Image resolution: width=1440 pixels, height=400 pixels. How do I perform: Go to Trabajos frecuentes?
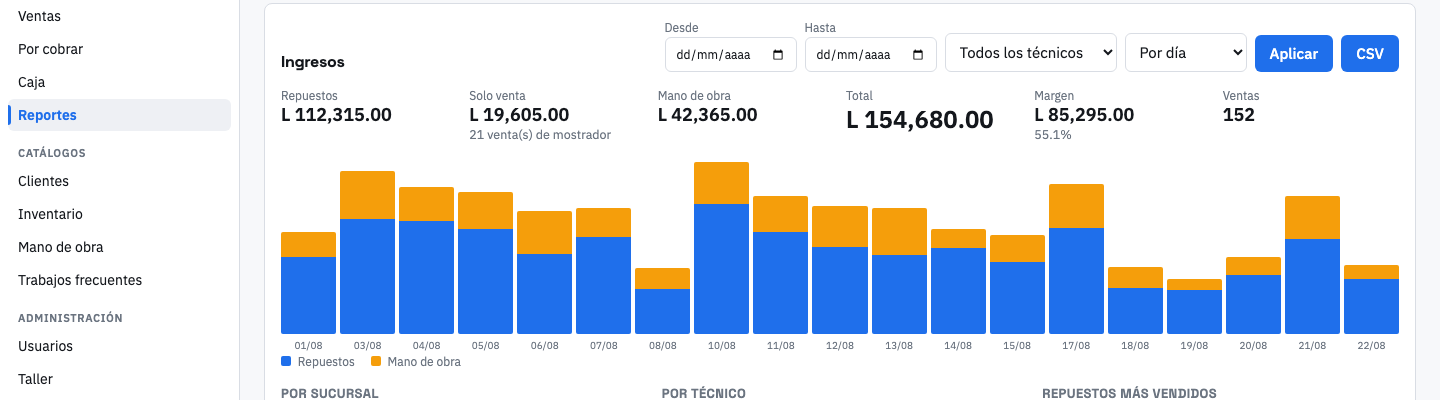click(x=119, y=280)
